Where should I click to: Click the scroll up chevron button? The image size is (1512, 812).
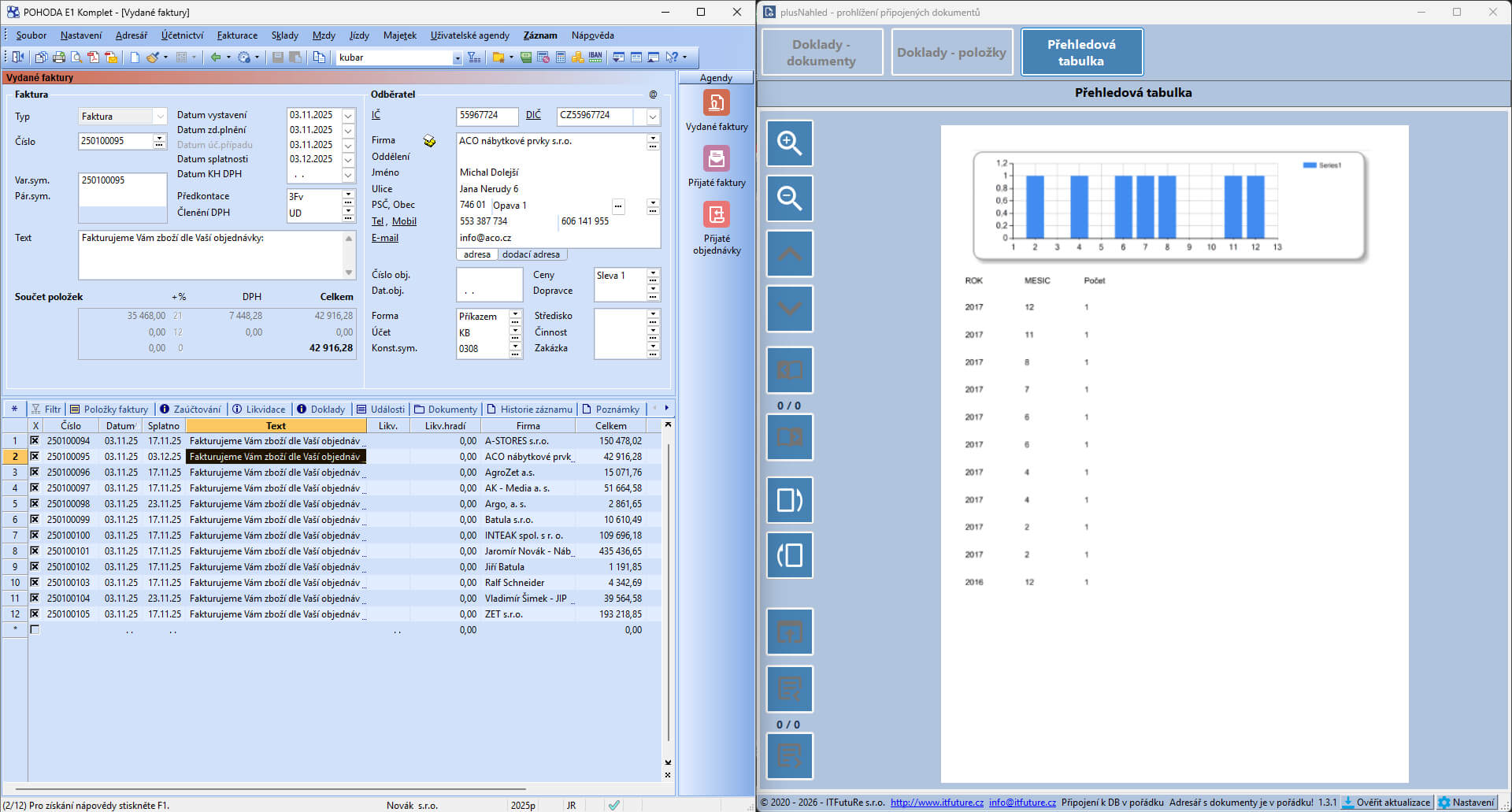click(x=789, y=254)
